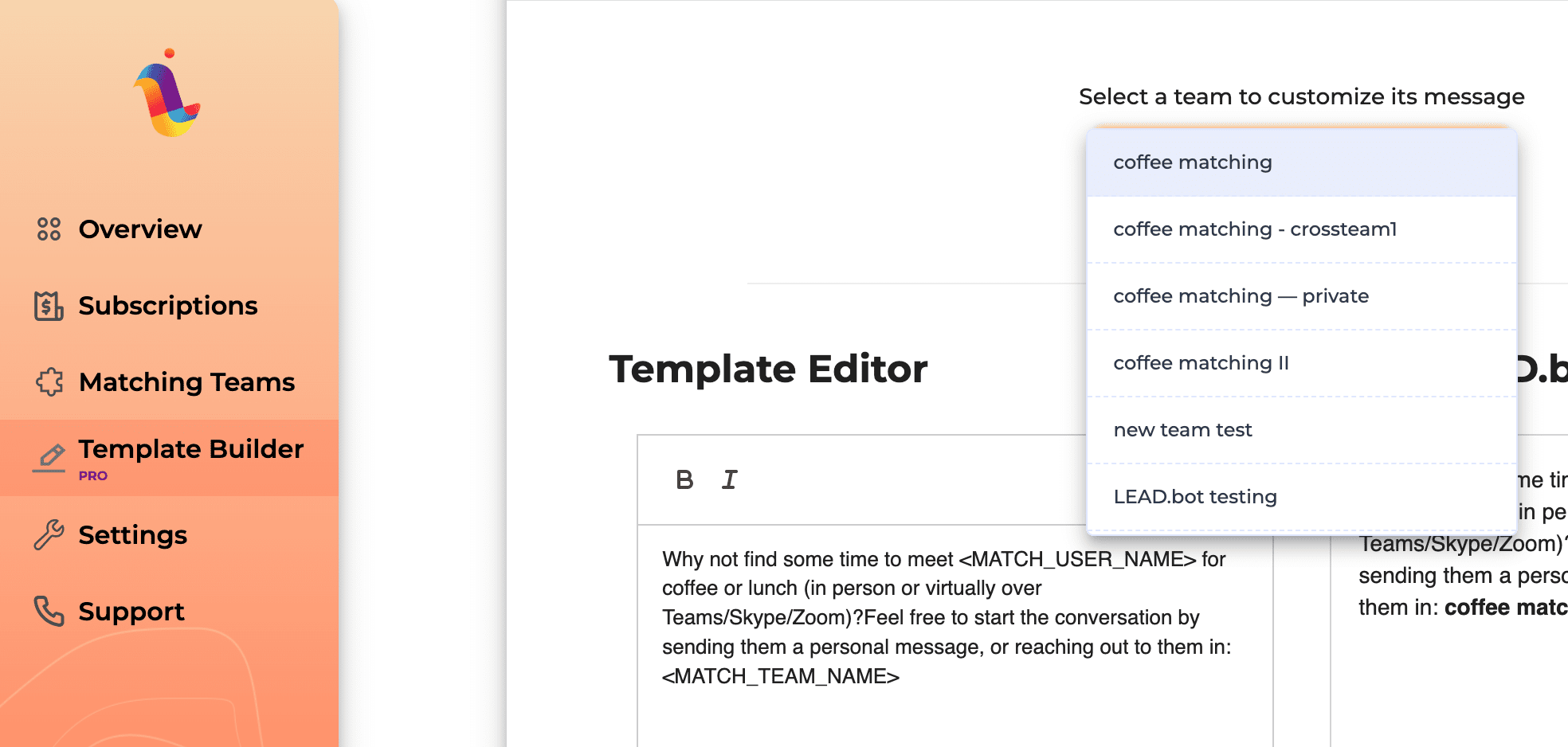Go to Subscriptions section
This screenshot has width=1568, height=747.
click(167, 306)
